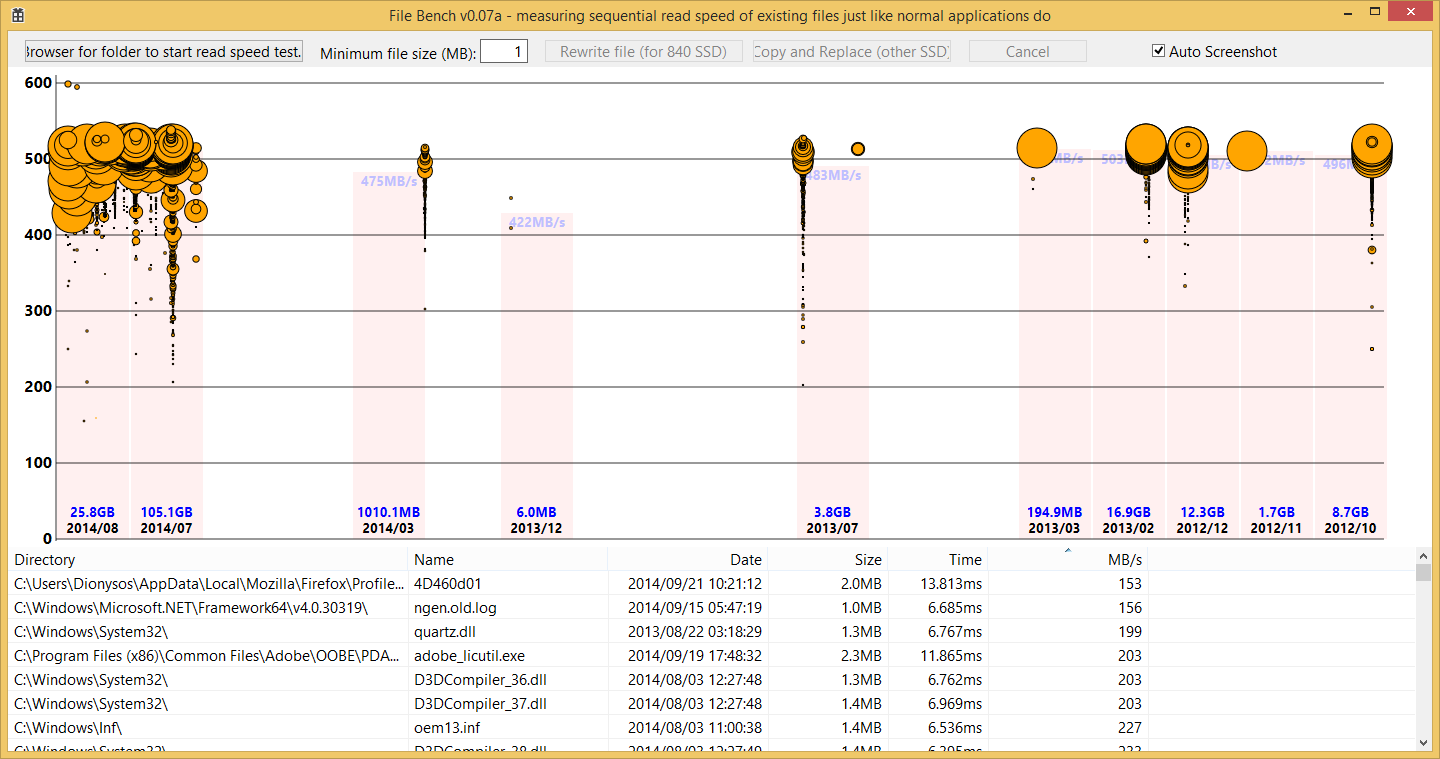Screen dimensions: 1440x759
Task: Select the 2013/12 chart column showing 422MB/s
Action: click(537, 376)
